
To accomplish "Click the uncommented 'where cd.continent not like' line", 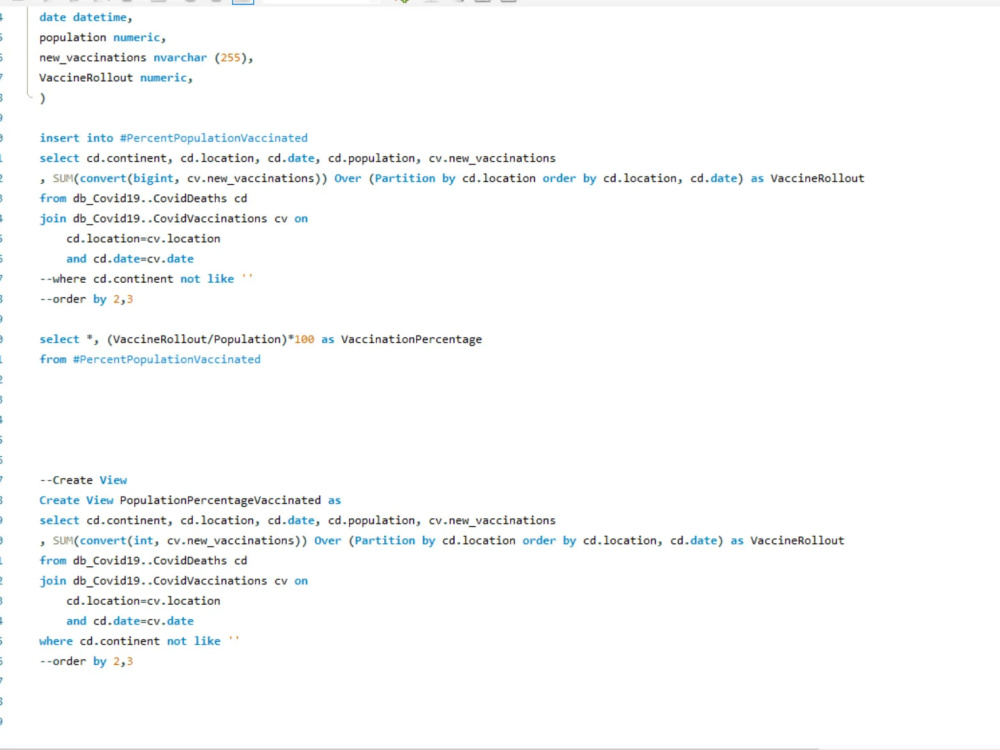I will (x=139, y=641).
